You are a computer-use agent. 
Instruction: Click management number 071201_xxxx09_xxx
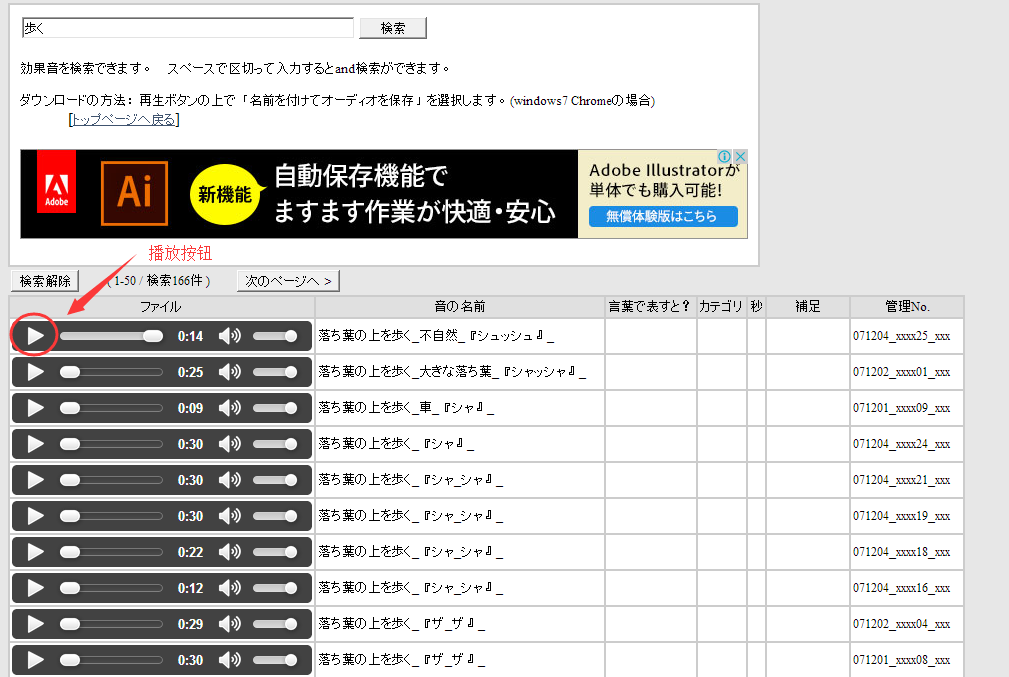pyautogui.click(x=902, y=408)
